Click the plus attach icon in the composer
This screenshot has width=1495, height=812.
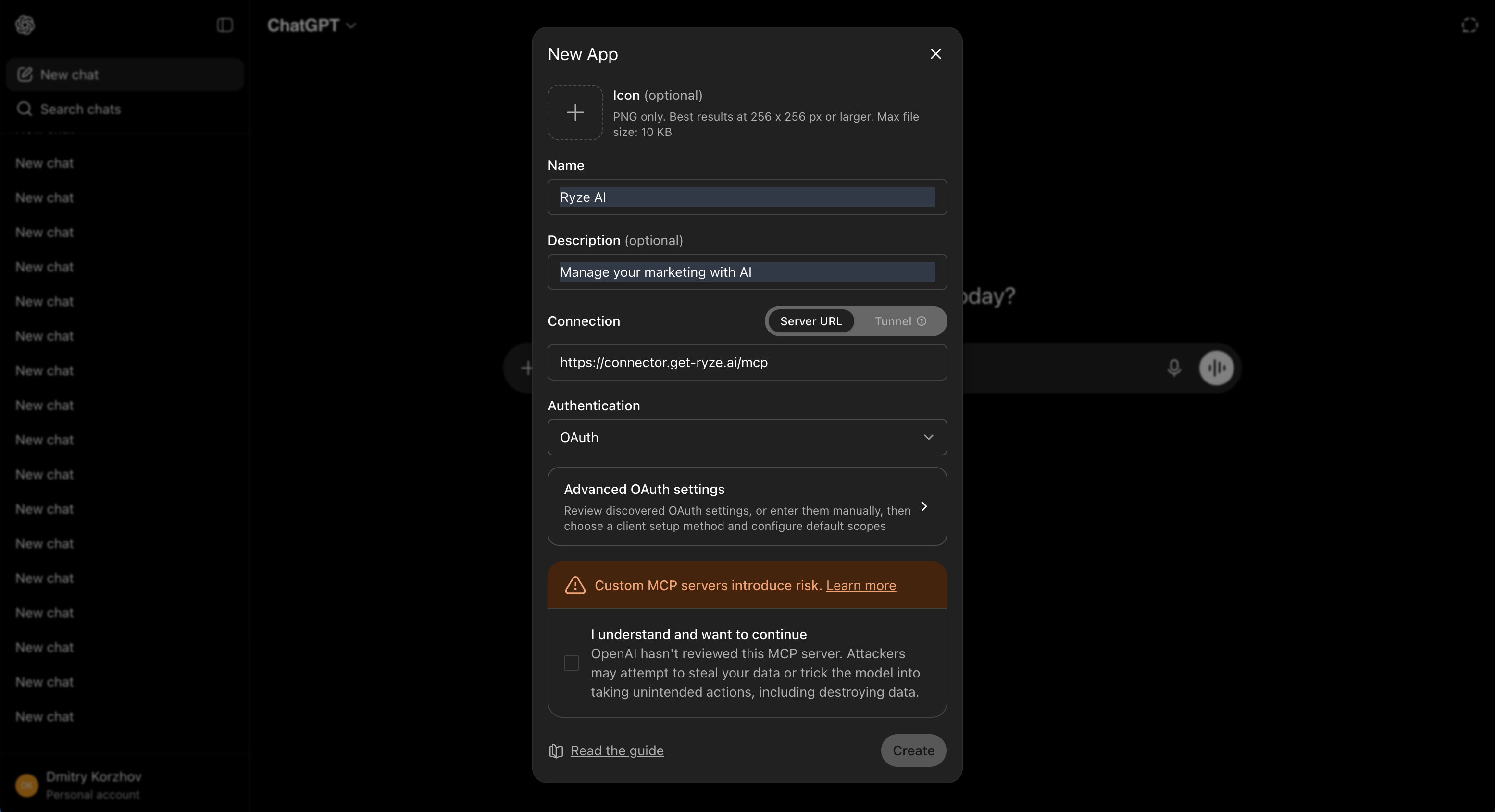tap(526, 369)
